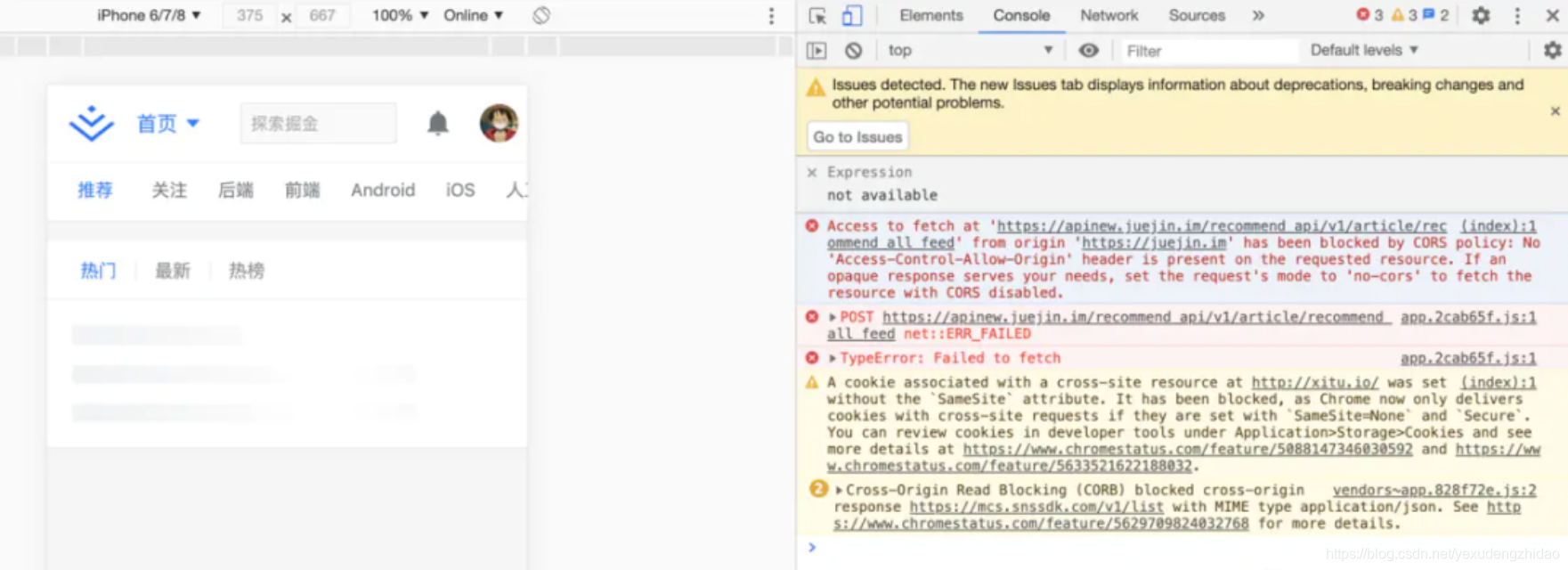Open the top context dropdown
The width and height of the screenshot is (1568, 570).
click(971, 51)
